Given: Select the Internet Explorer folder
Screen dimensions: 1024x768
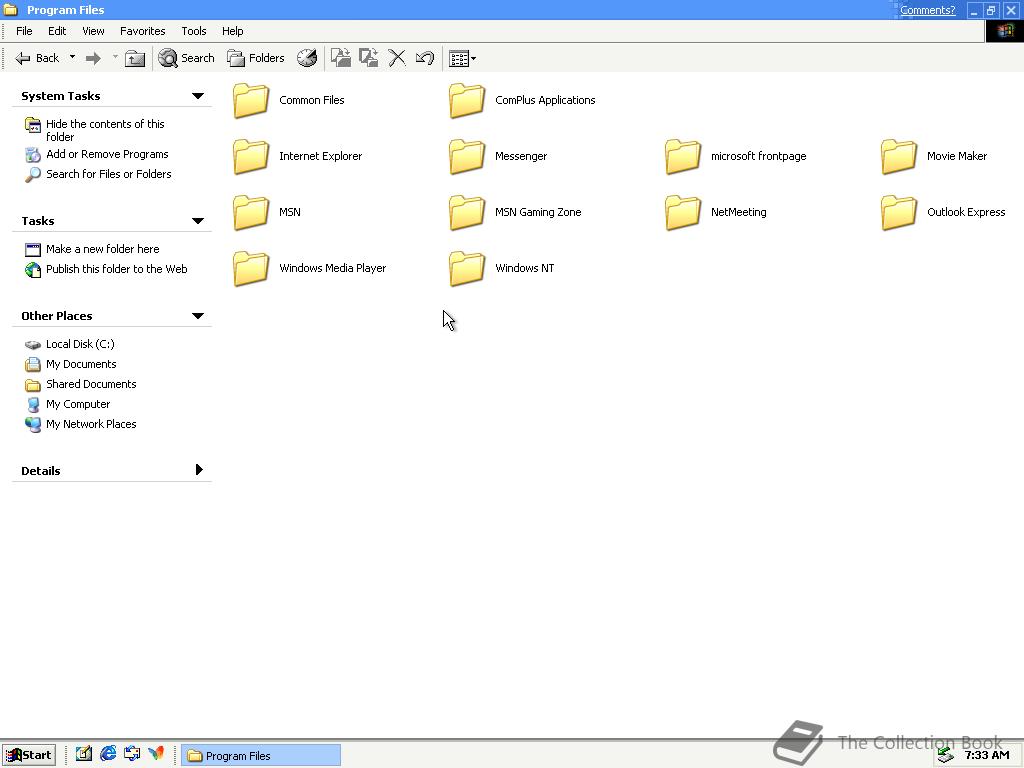Looking at the screenshot, I should pos(298,157).
